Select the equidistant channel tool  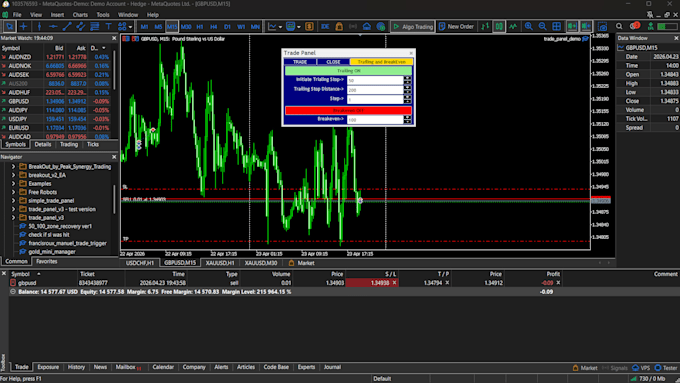point(81,27)
